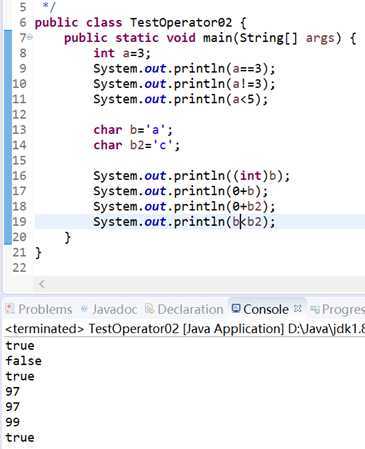Click the Problems tab icon
The height and width of the screenshot is (449, 365).
pyautogui.click(x=10, y=309)
